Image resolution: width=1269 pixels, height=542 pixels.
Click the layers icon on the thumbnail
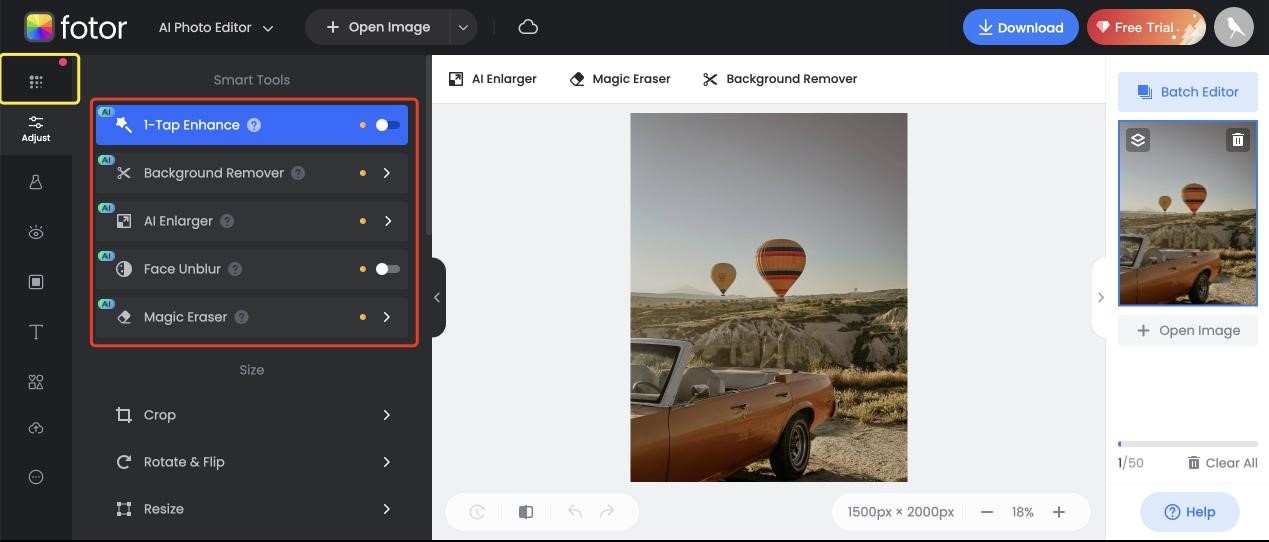pos(1138,140)
